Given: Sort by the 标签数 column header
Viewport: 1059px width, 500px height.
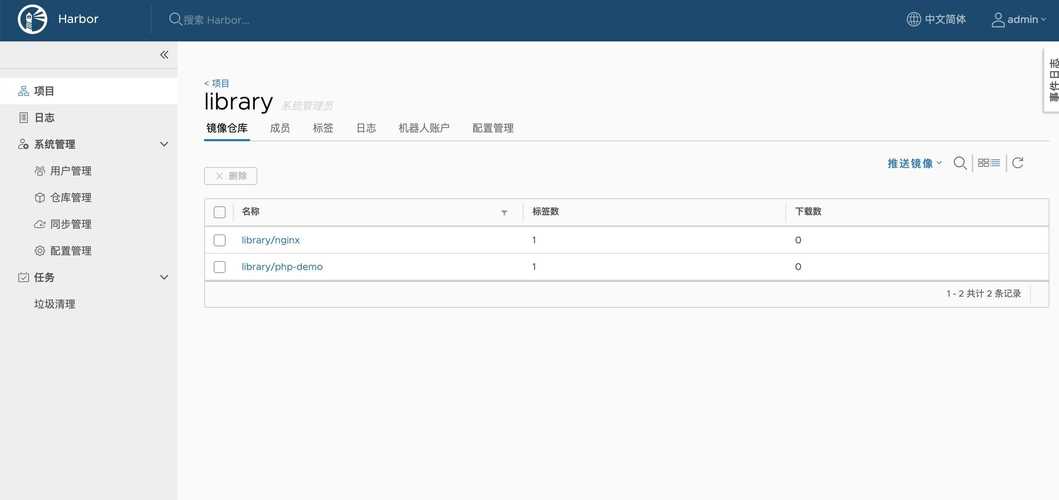Looking at the screenshot, I should point(546,211).
